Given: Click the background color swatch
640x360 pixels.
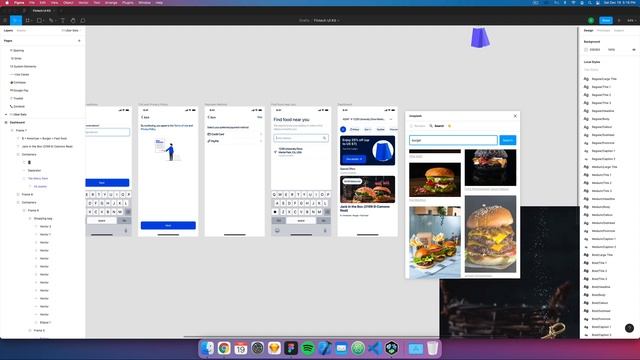Looking at the screenshot, I should click(586, 50).
